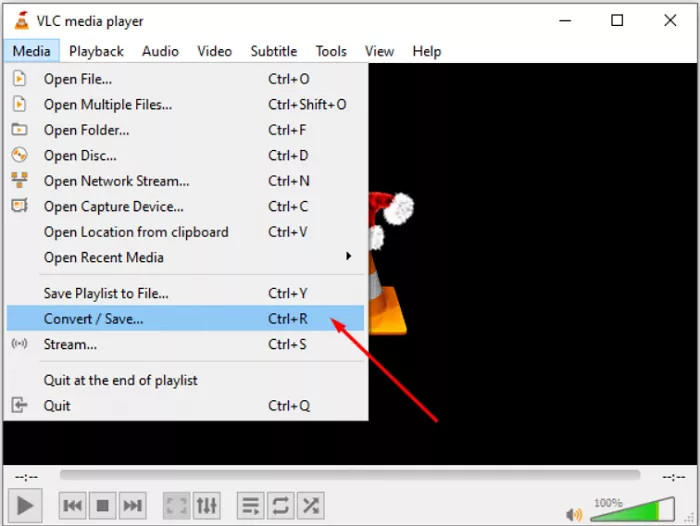Click elapsed time label at left

pyautogui.click(x=26, y=477)
